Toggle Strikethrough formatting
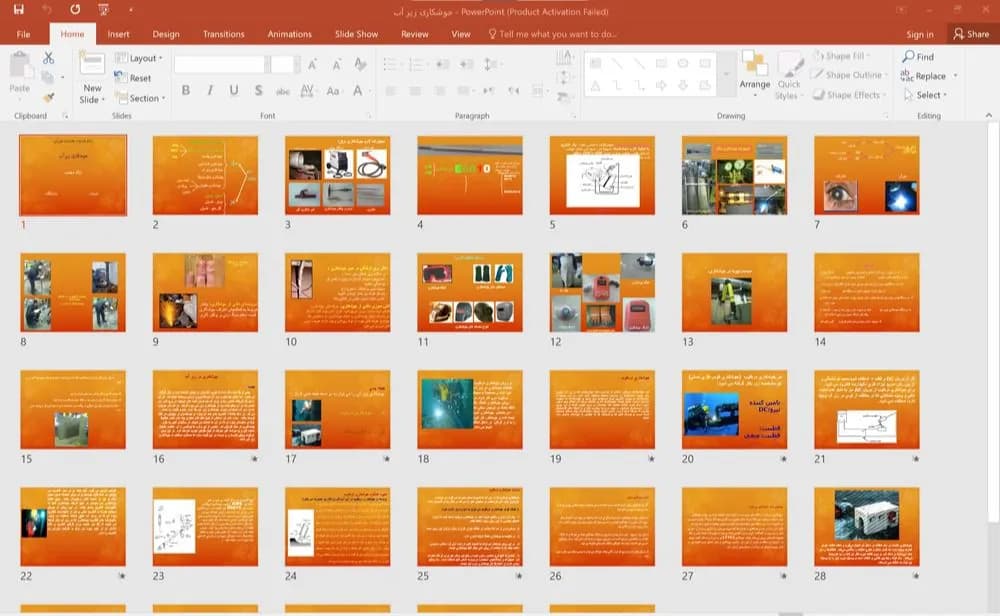 coord(283,91)
